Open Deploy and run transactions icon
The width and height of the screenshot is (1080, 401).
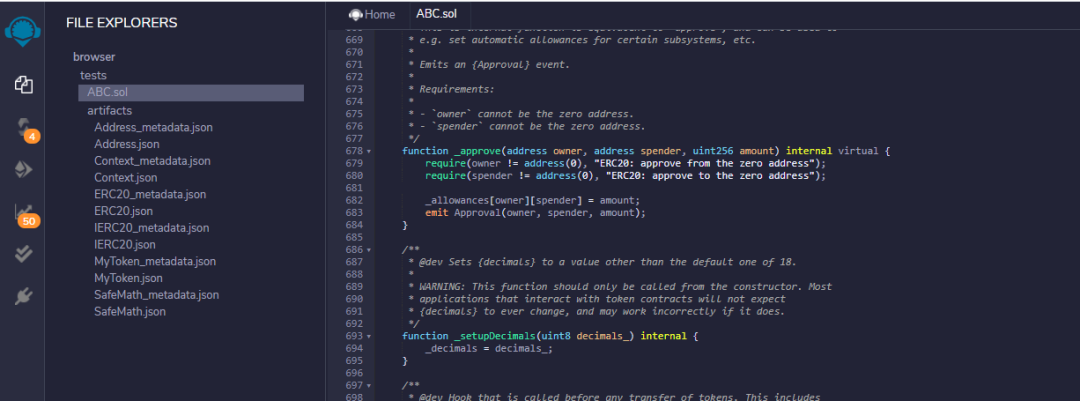(x=23, y=169)
